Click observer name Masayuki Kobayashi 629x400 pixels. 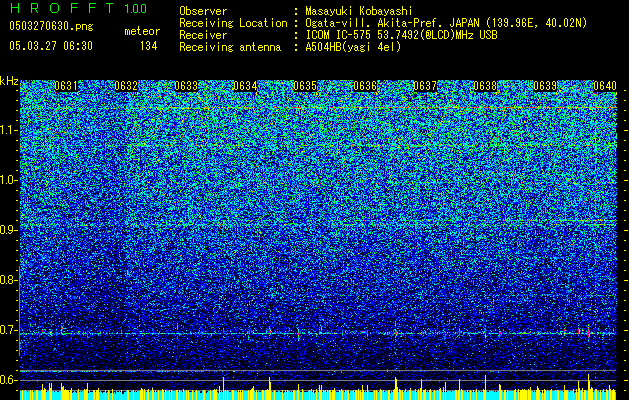pos(359,11)
